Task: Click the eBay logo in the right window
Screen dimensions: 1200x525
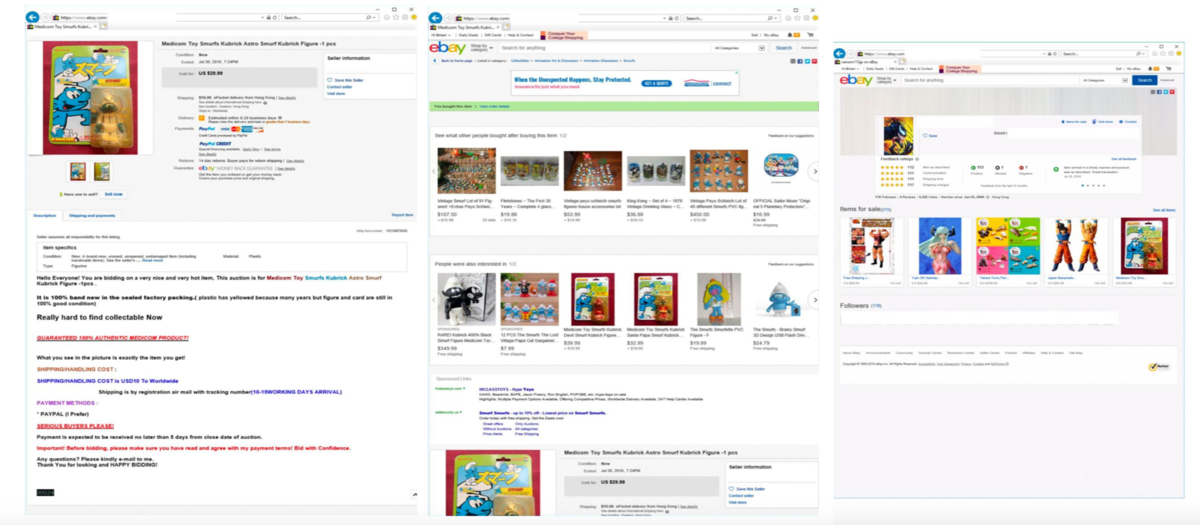Action: click(x=856, y=79)
